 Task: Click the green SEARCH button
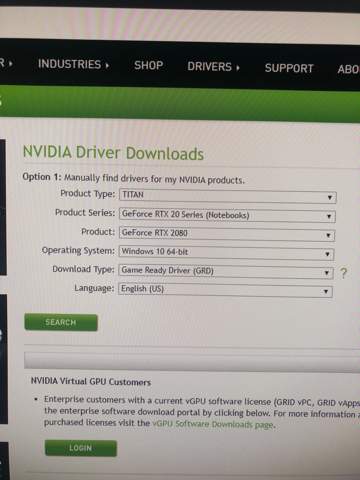point(61,322)
